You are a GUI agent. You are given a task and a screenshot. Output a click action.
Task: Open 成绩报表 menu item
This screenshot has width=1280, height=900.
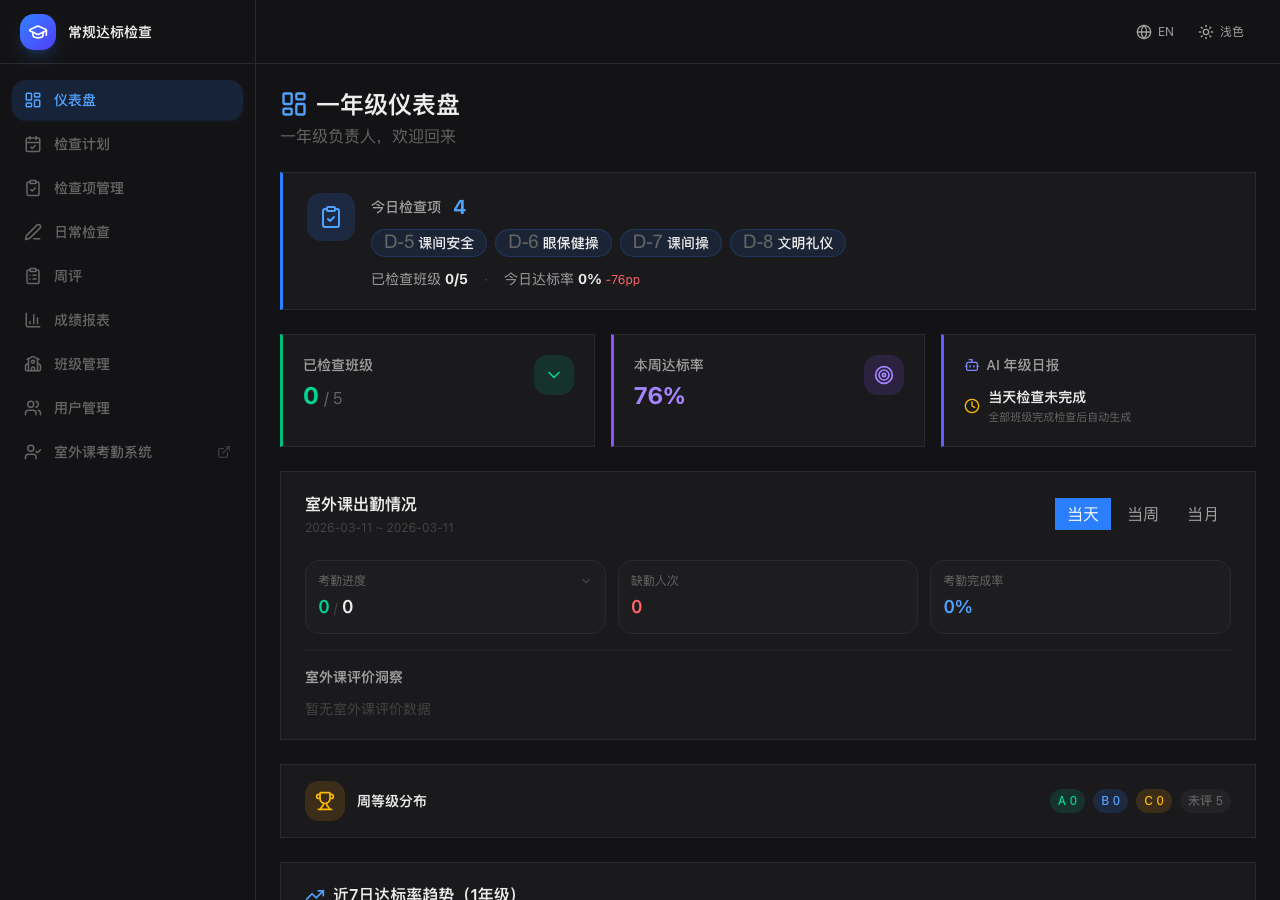point(128,320)
